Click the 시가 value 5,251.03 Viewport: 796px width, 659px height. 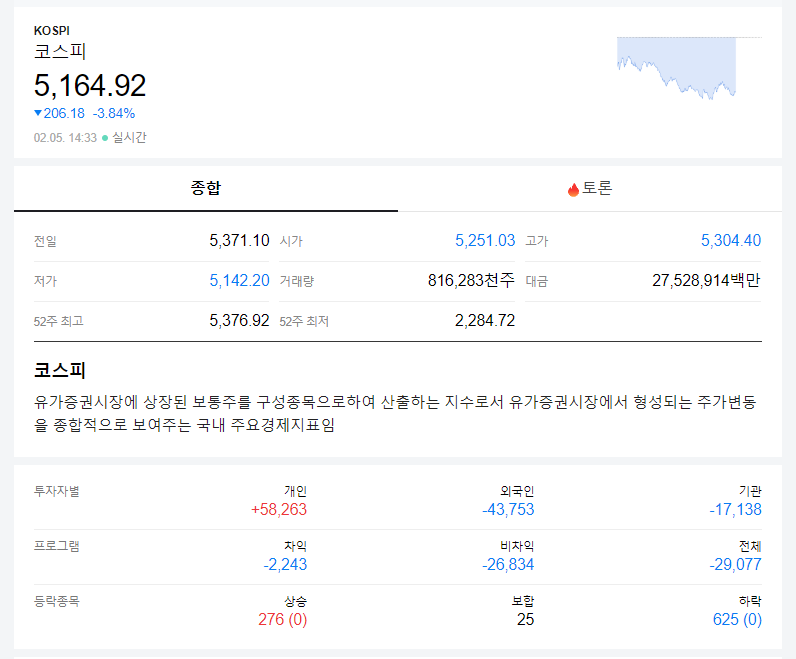coord(485,240)
